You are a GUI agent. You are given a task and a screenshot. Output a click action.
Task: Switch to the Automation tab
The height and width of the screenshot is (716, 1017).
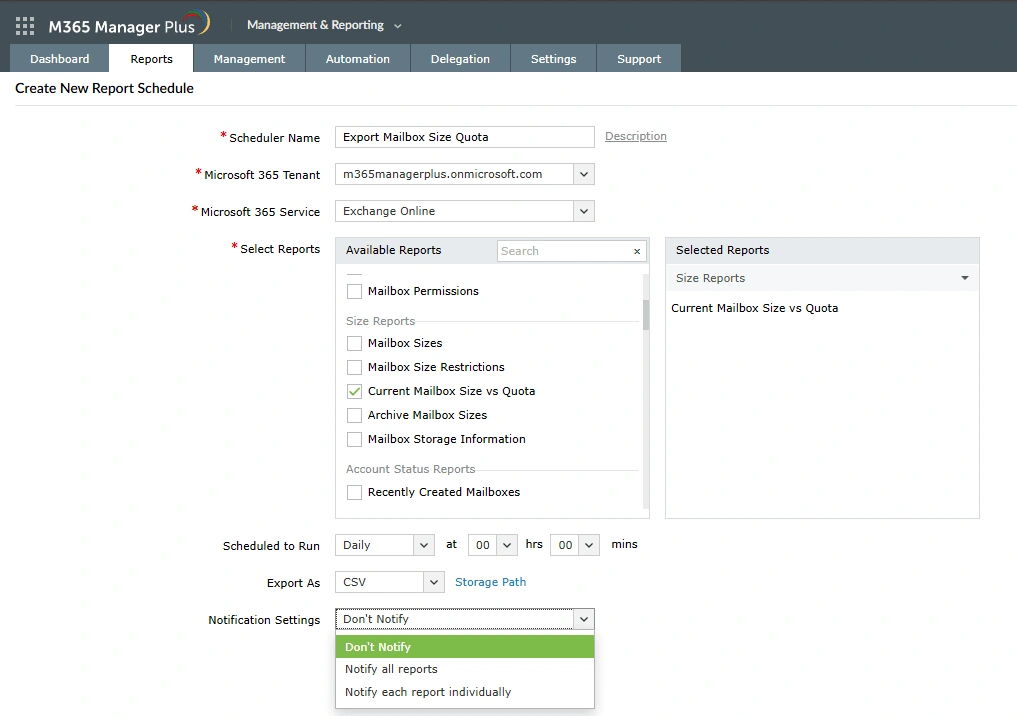coord(357,58)
